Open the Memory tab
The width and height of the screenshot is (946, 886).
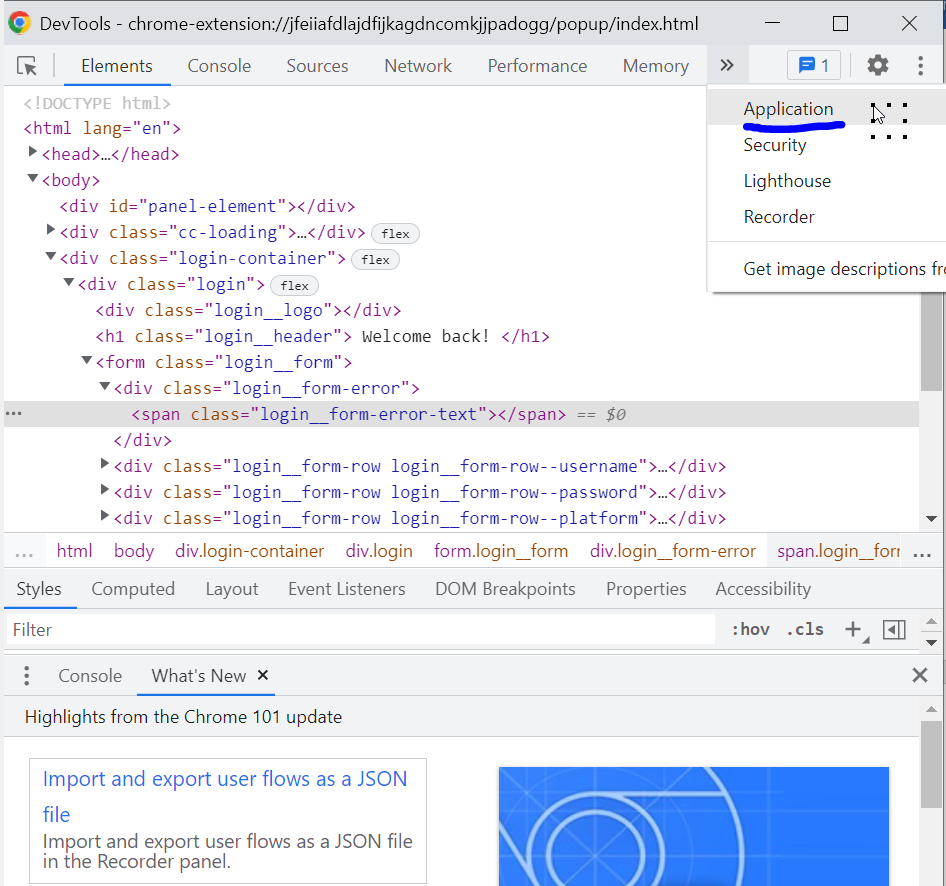[x=656, y=66]
